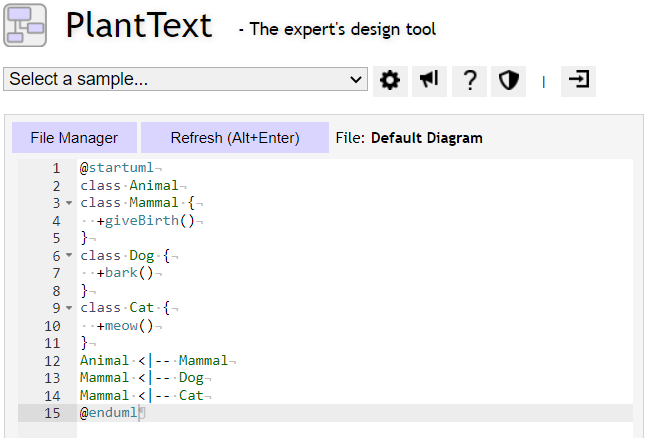The height and width of the screenshot is (438, 647).
Task: Click line Animal <|-- Mammal
Action: 154,360
